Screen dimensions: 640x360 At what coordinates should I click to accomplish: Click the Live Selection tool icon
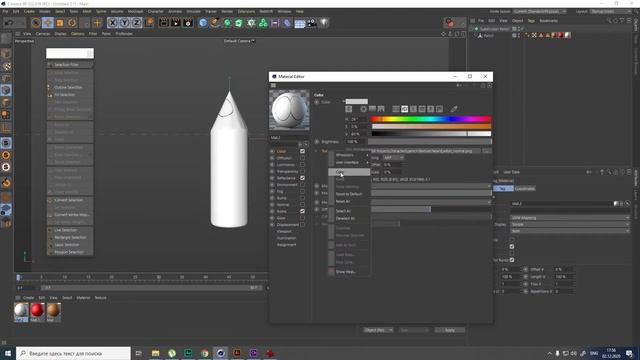[36, 23]
